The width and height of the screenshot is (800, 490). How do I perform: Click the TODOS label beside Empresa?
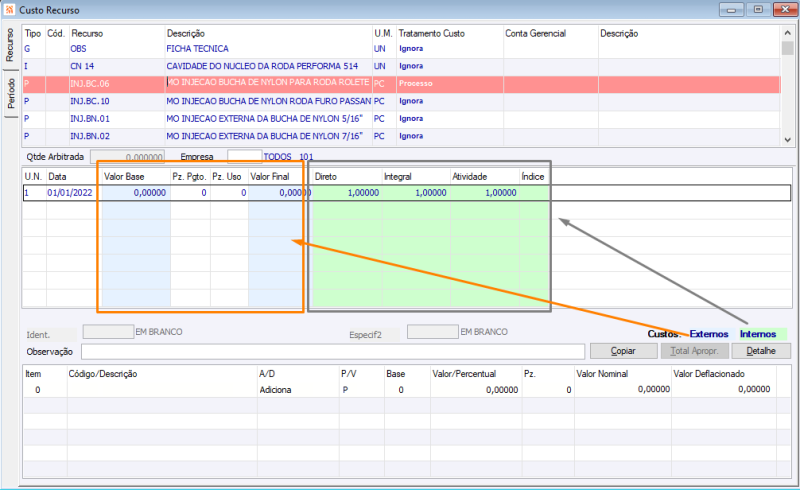click(x=277, y=157)
